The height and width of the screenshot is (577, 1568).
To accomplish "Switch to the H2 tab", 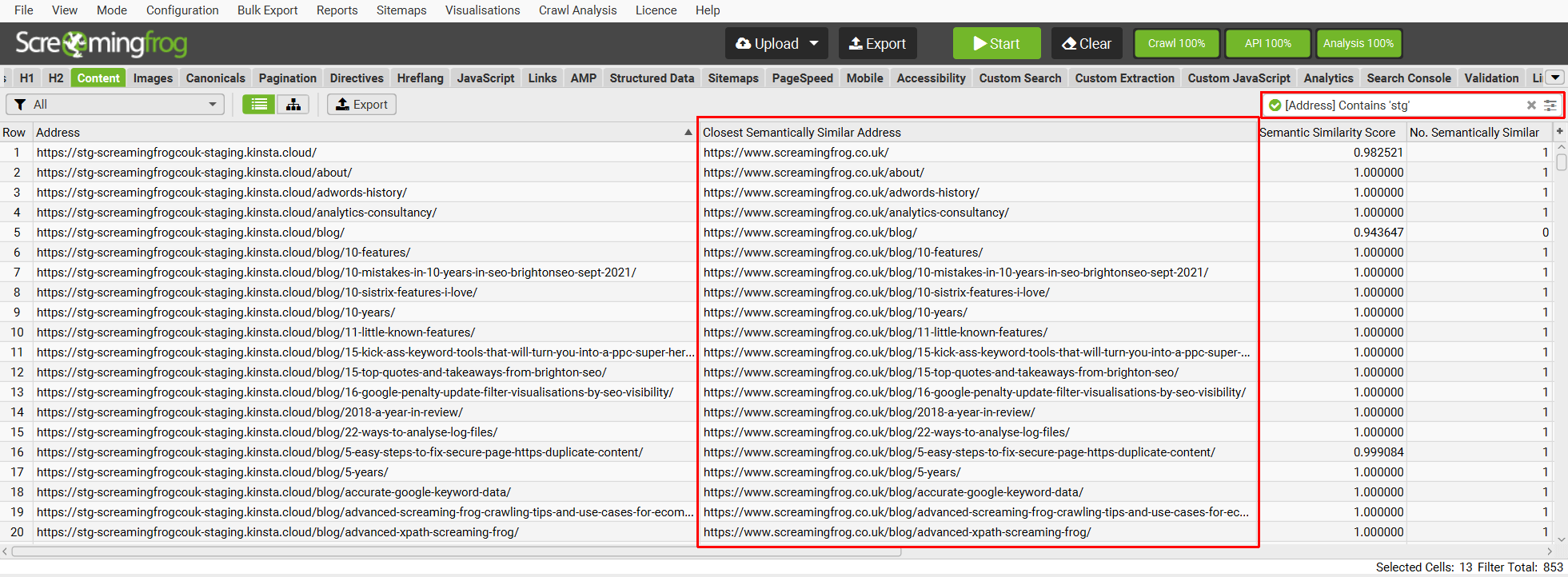I will click(x=56, y=78).
